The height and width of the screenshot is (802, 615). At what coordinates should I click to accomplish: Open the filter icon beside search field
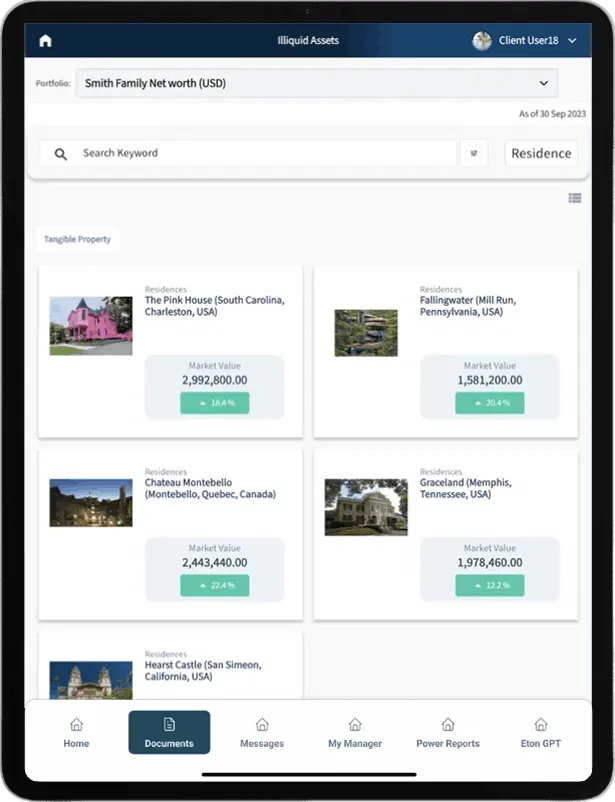point(473,154)
